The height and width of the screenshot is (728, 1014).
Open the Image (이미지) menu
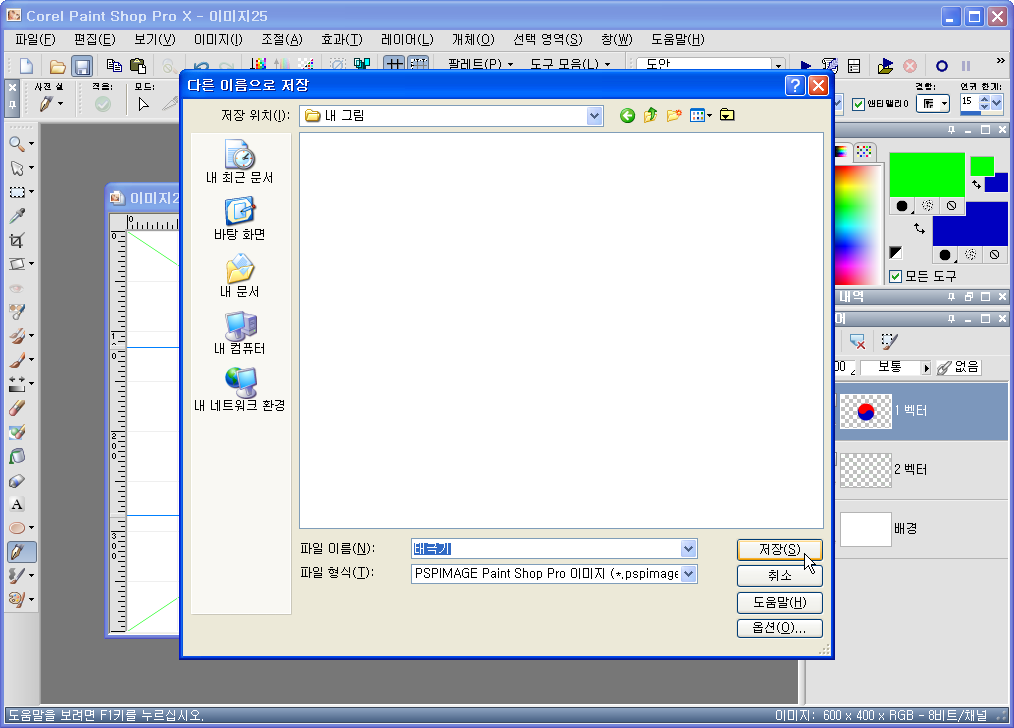click(218, 39)
